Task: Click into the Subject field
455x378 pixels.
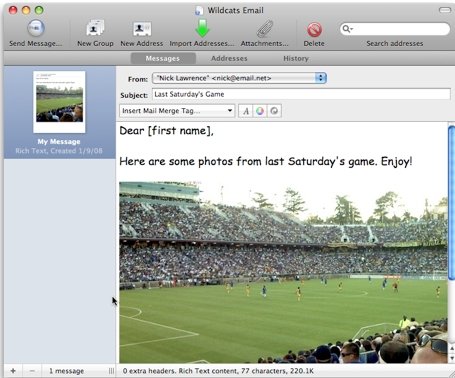Action: point(301,94)
